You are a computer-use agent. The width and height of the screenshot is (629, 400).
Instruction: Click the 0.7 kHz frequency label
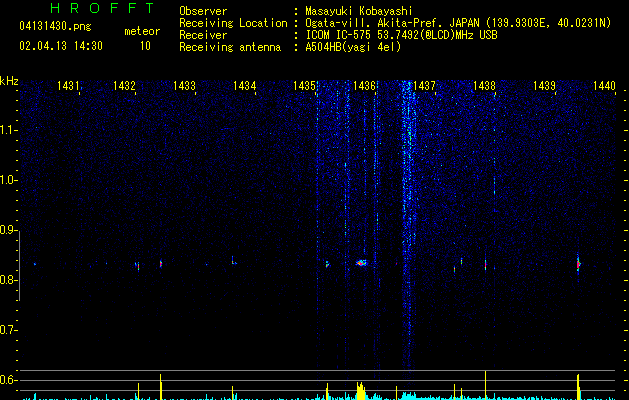tap(8, 330)
